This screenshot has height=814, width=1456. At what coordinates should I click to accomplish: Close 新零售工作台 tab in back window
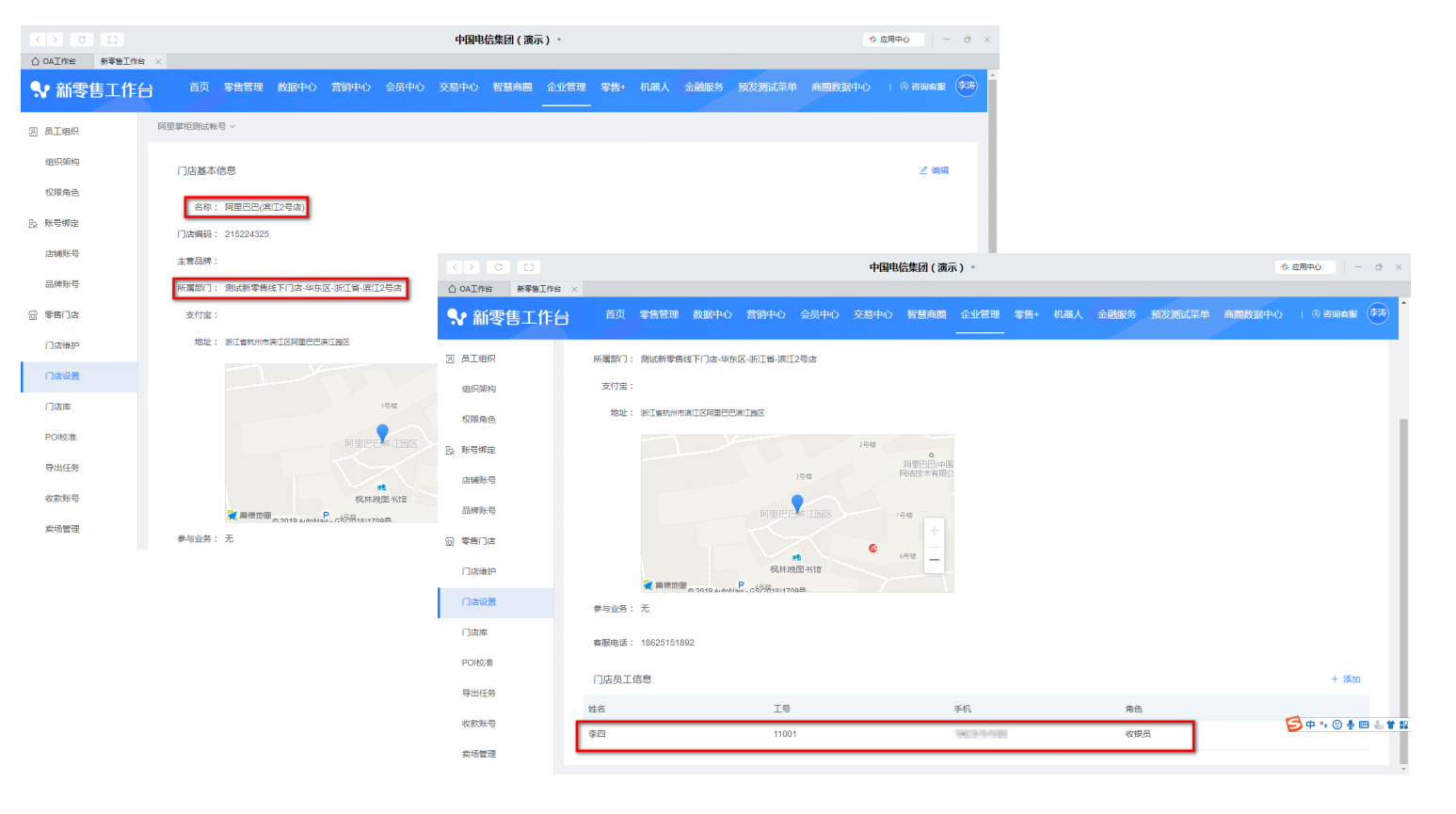tap(158, 61)
